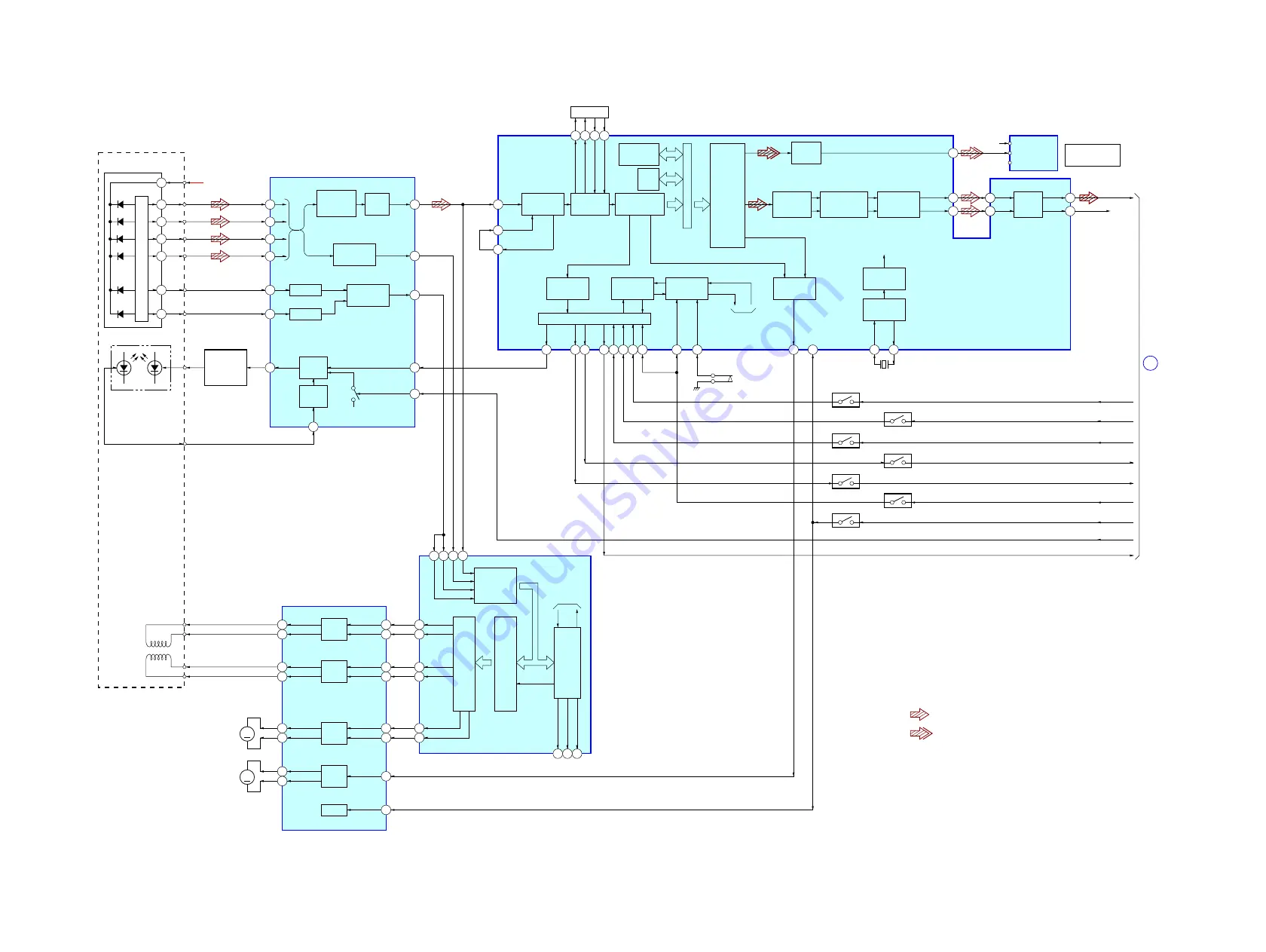Viewport: 1266px width, 952px height.
Task: Click the tall narrow bus bar in the large block
Action: 687,185
